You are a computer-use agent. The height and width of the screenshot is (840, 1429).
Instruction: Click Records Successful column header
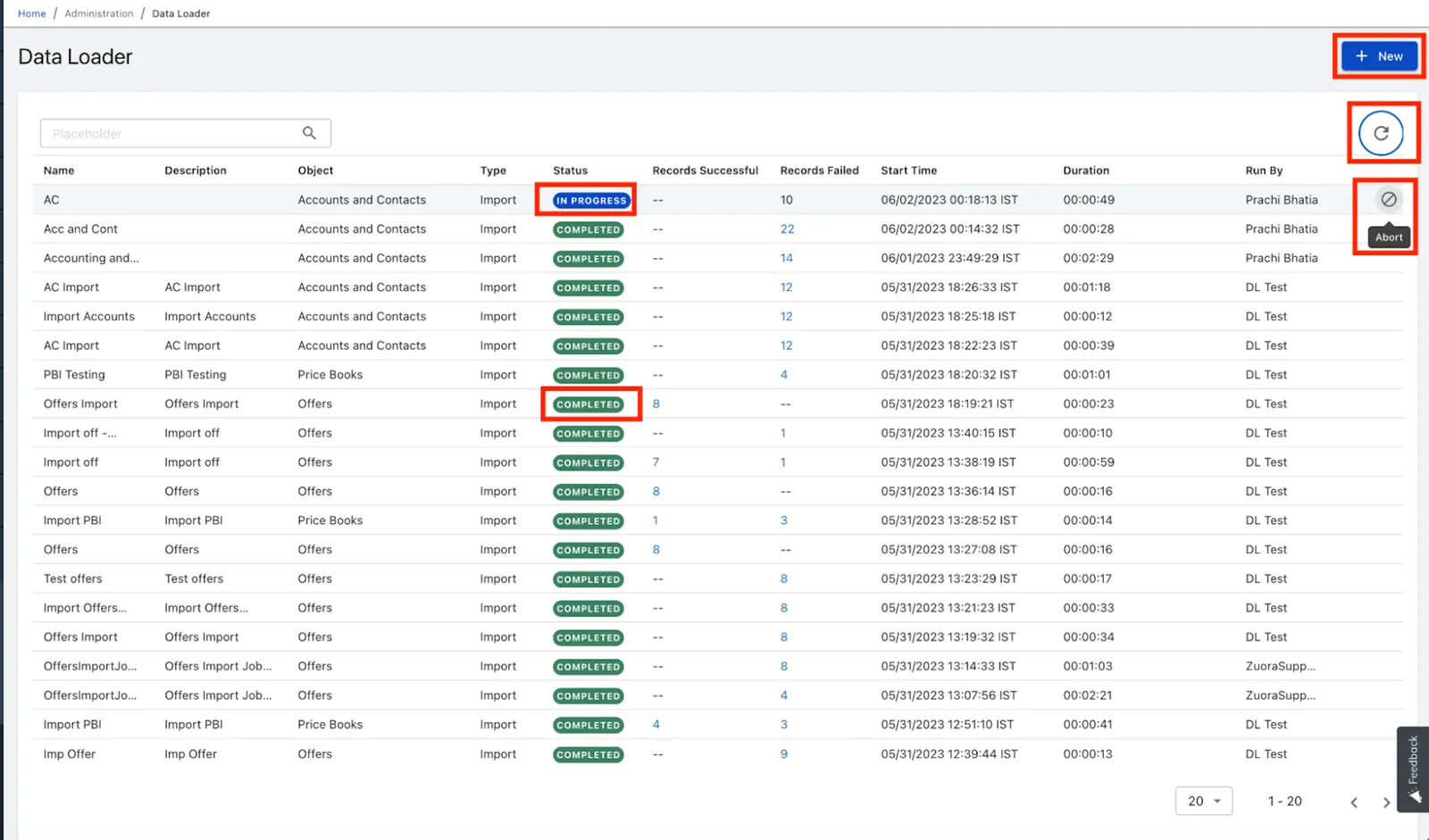click(706, 170)
